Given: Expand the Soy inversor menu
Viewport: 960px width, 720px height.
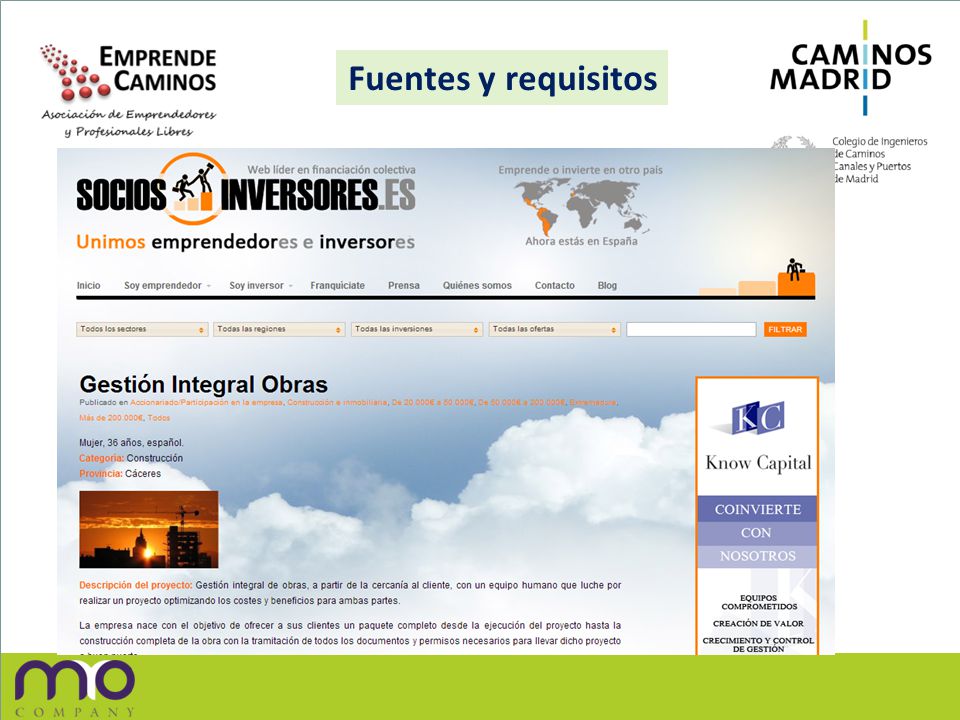Looking at the screenshot, I should click(261, 285).
